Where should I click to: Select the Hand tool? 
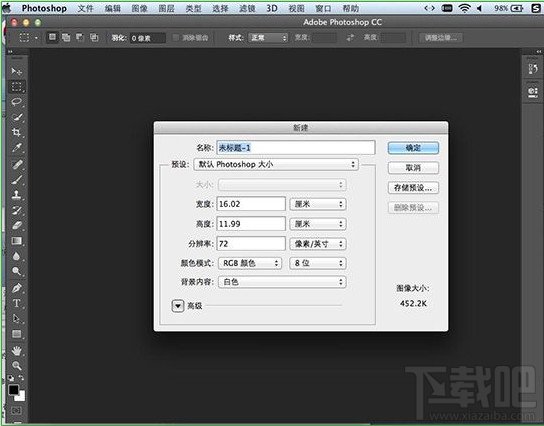pyautogui.click(x=16, y=351)
